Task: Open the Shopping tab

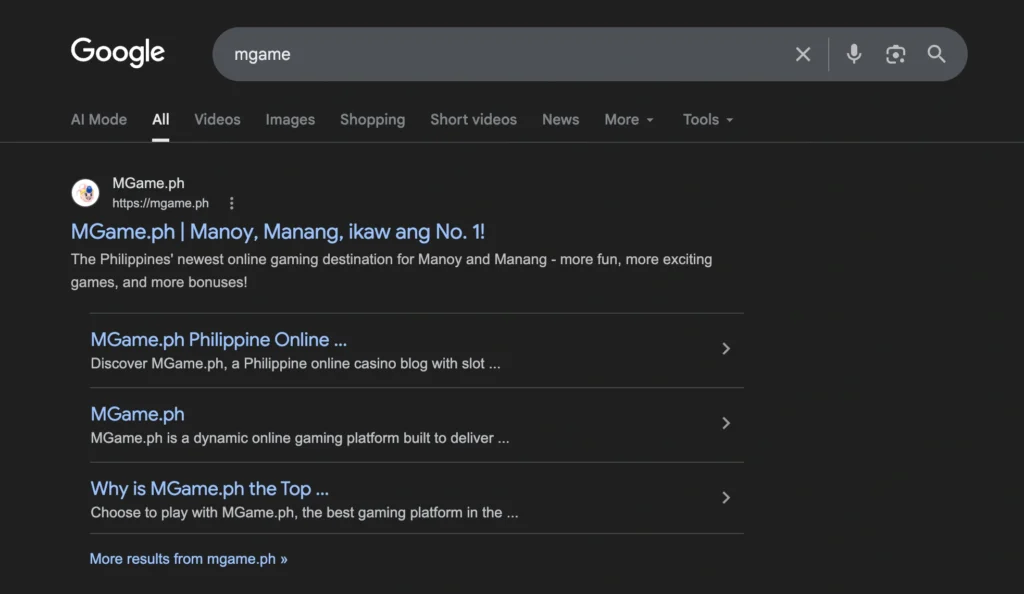Action: 372,119
